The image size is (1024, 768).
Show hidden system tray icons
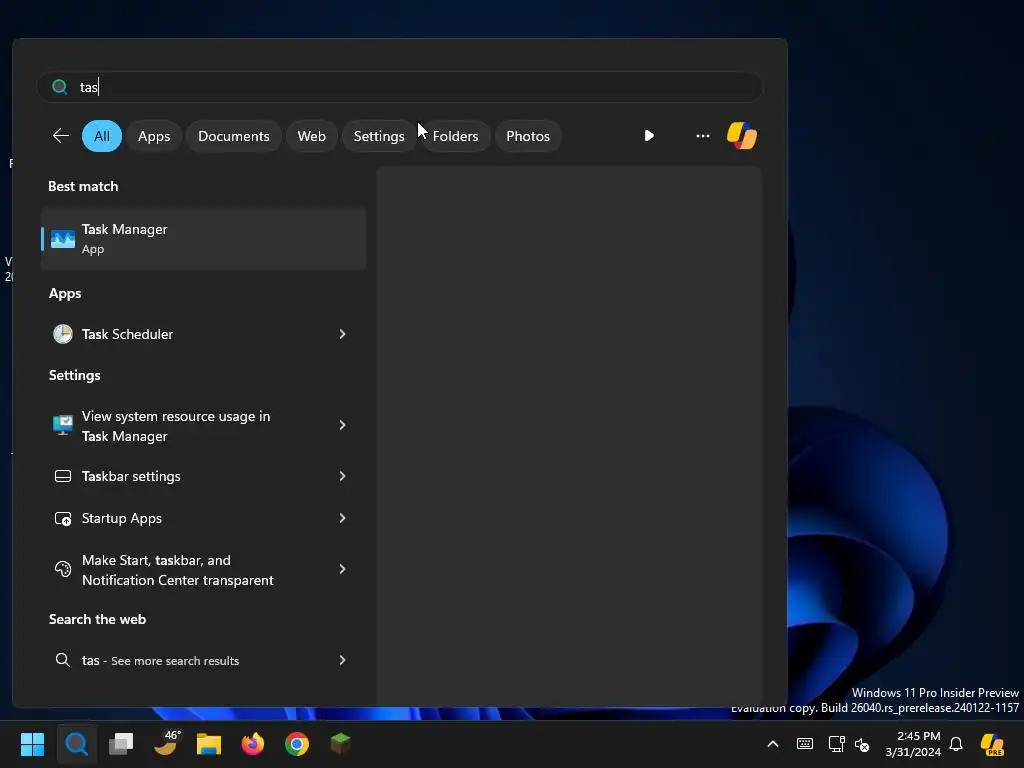coord(773,744)
